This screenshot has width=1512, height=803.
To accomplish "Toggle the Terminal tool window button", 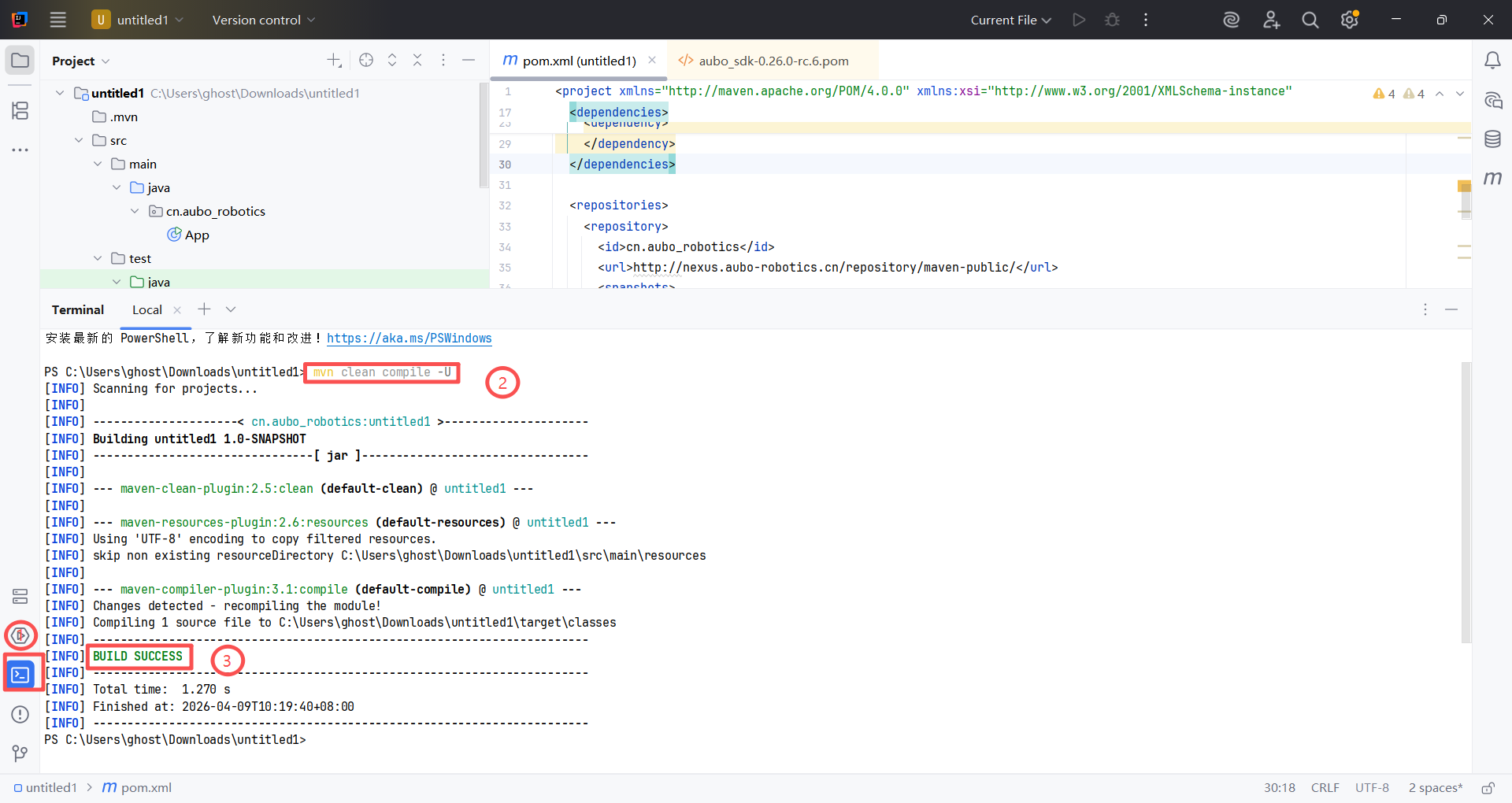I will 20,675.
